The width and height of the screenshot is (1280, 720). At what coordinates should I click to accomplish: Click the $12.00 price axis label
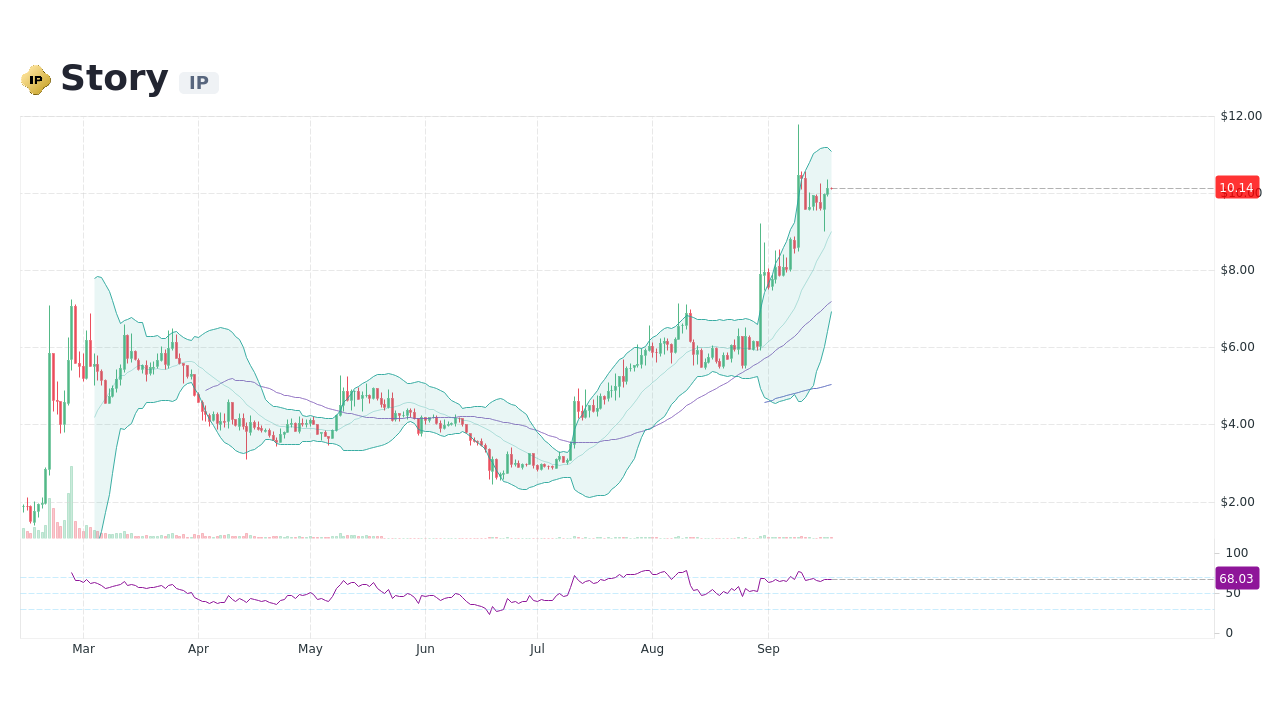[x=1240, y=115]
